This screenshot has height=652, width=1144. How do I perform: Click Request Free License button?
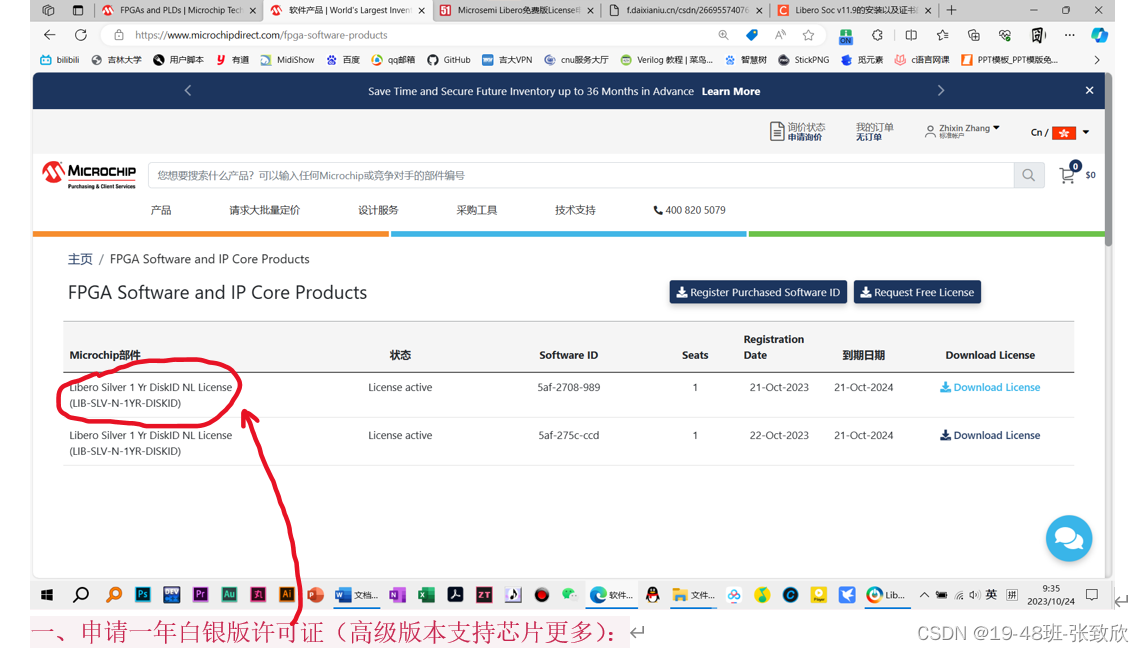tap(917, 292)
